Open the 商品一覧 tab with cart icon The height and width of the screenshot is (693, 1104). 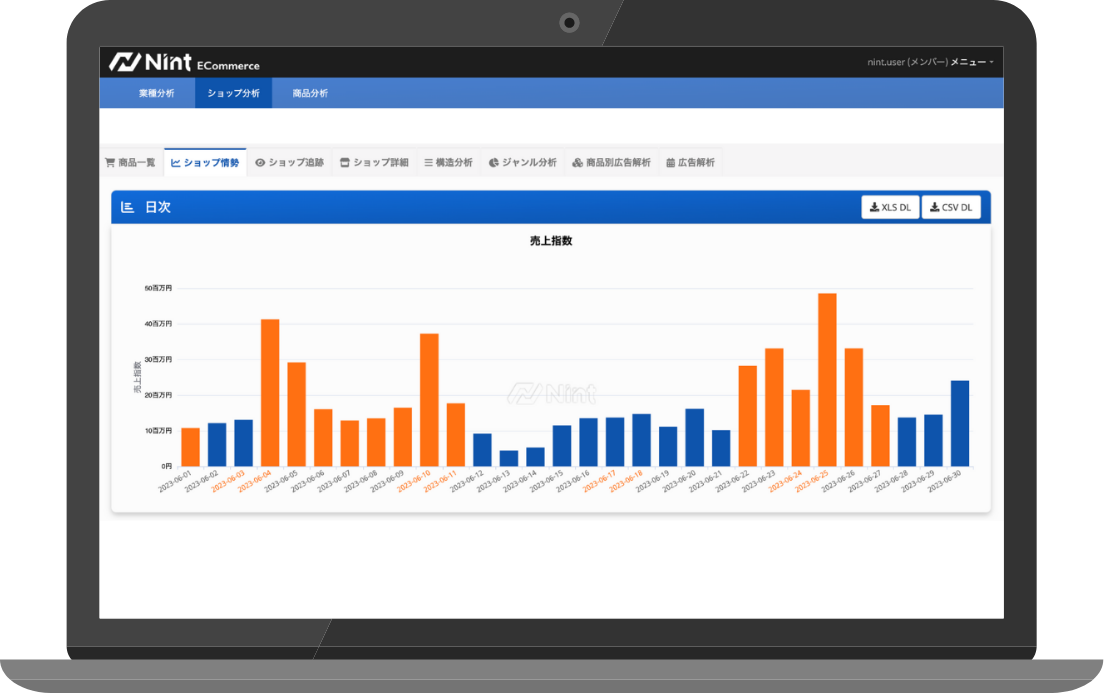pos(130,162)
